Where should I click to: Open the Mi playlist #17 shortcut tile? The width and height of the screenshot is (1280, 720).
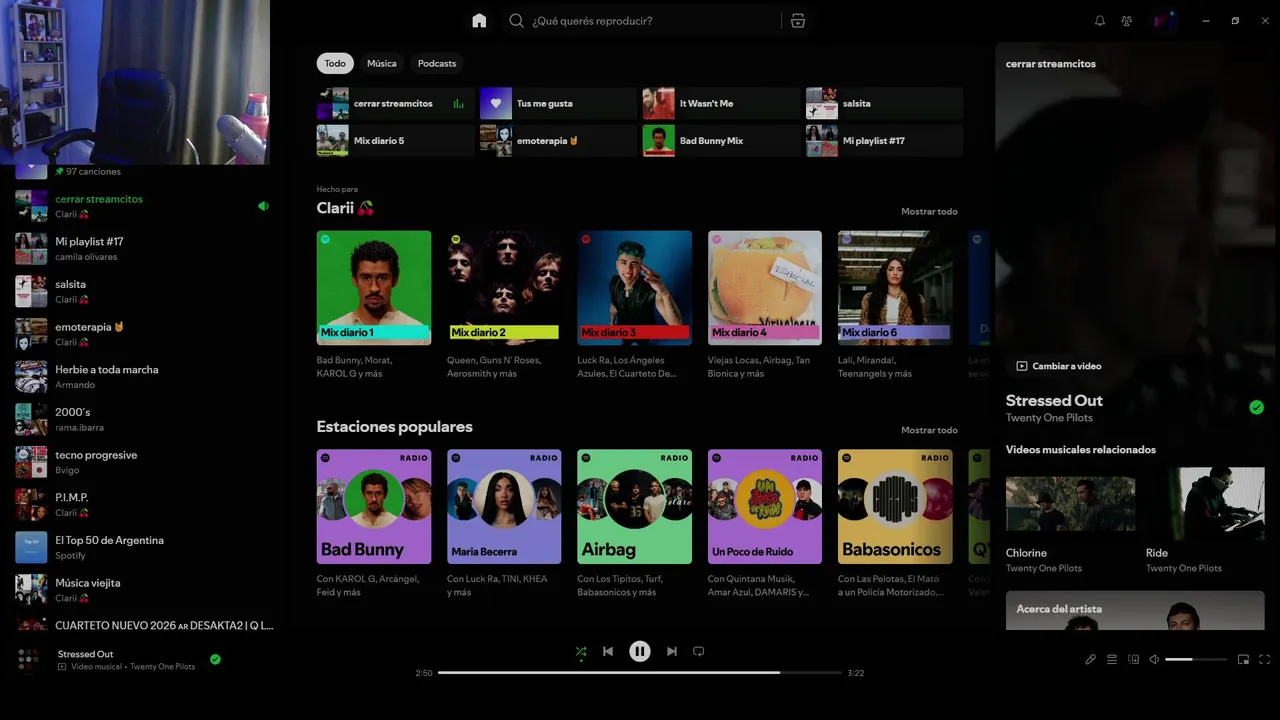[x=884, y=140]
